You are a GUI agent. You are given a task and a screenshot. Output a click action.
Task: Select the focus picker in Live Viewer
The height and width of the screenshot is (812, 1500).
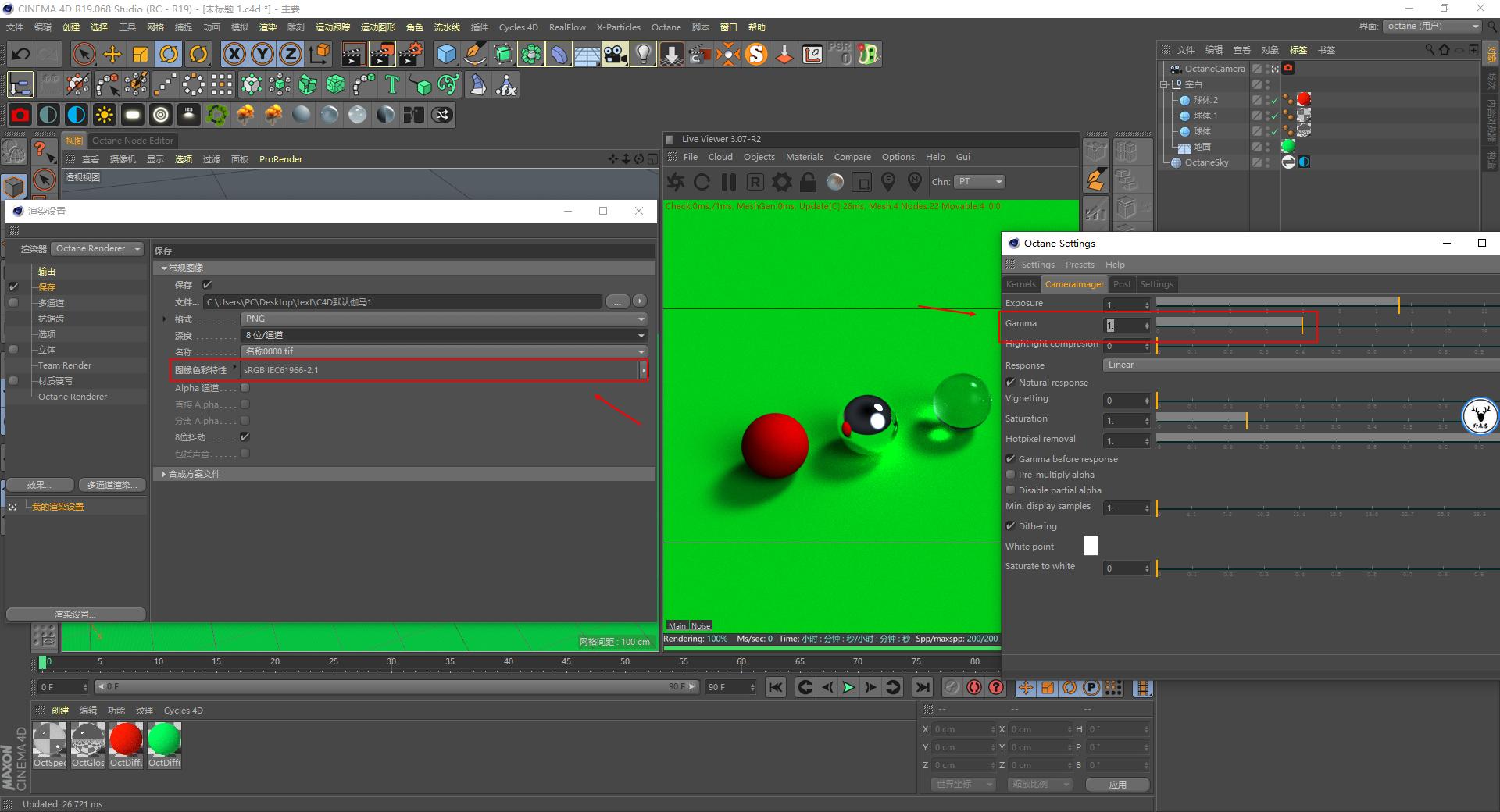(x=888, y=182)
